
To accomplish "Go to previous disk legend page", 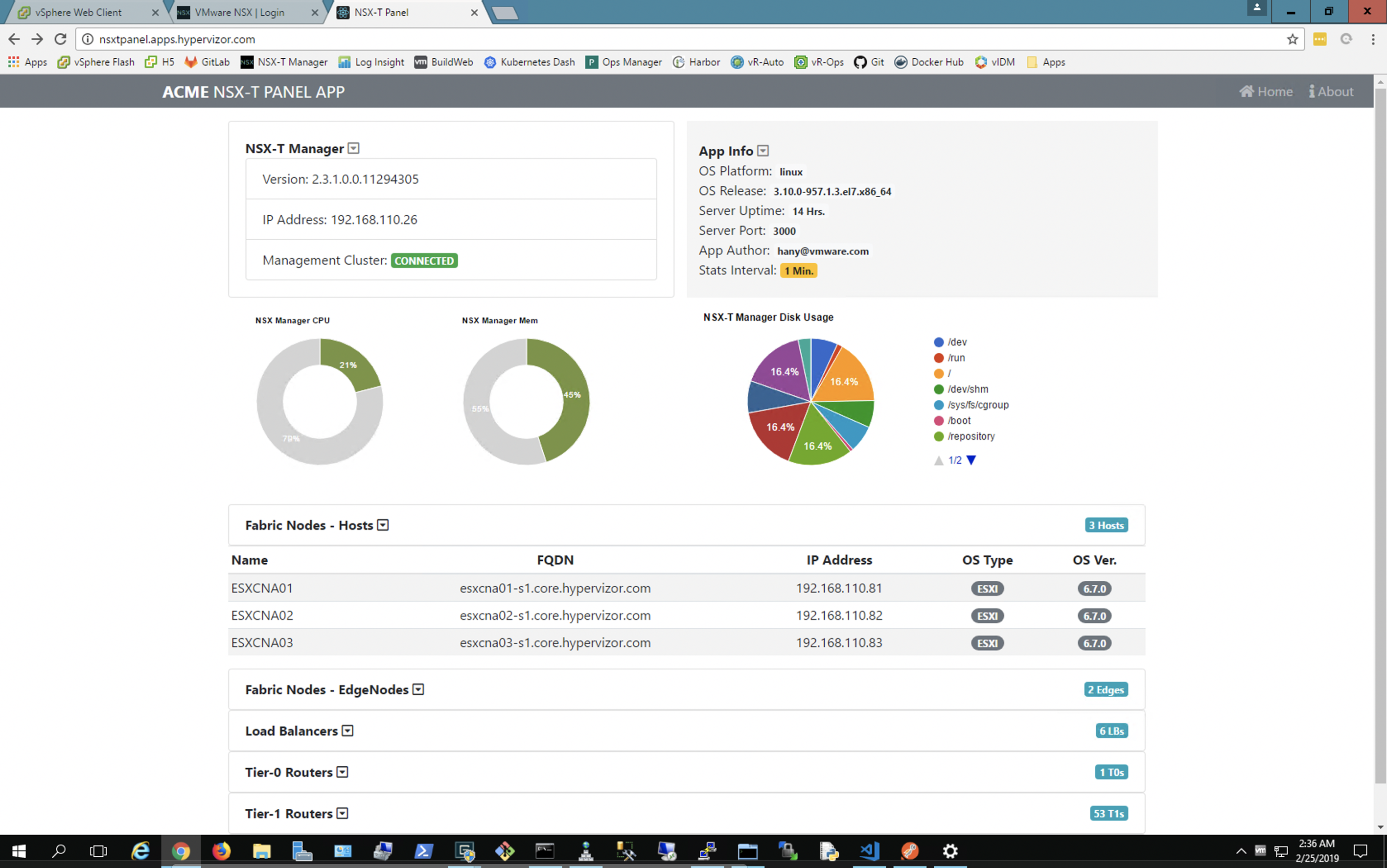I will pos(939,460).
